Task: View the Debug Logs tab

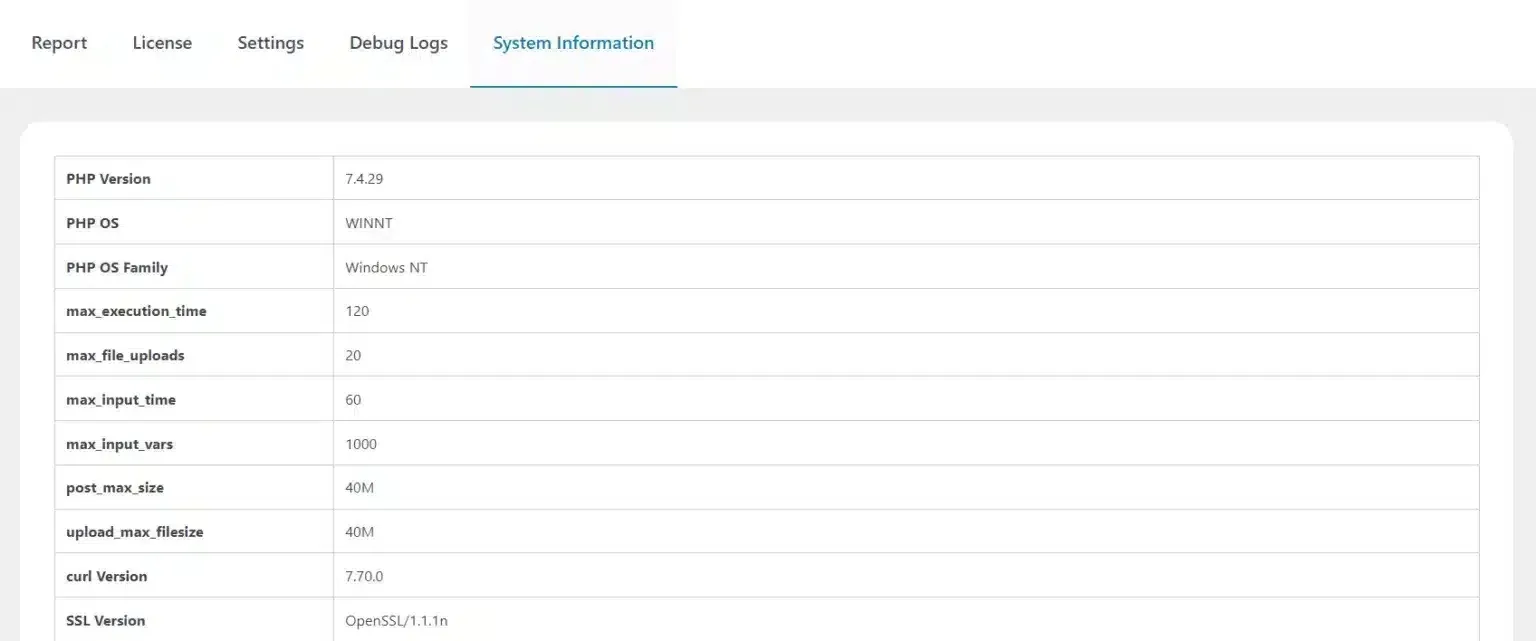Action: coord(398,42)
